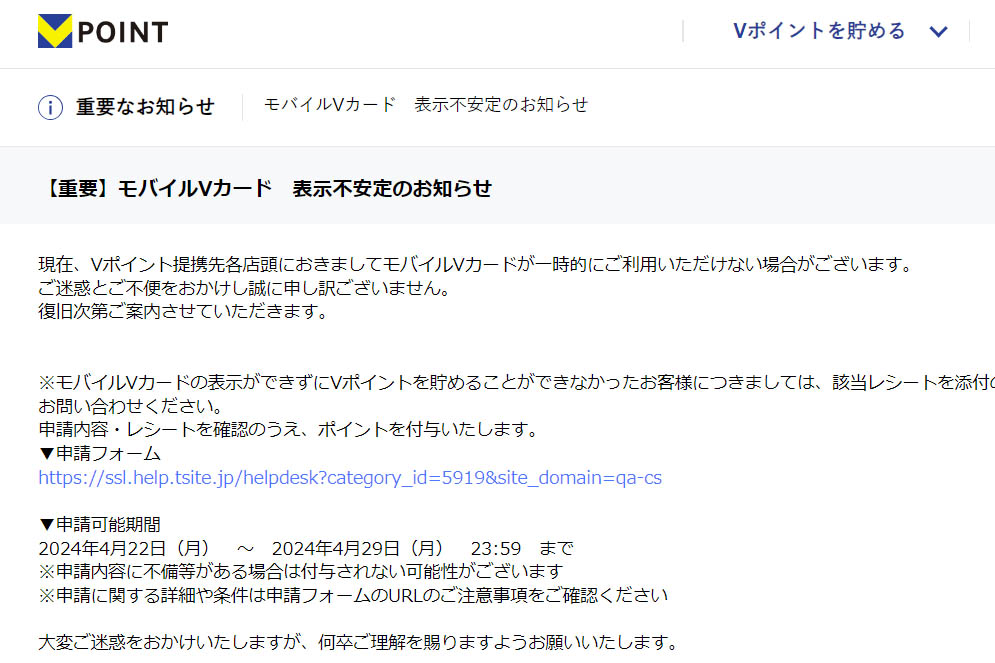
Task: Click the ご迷惑とご不便をおかけし apology line
Action: click(244, 288)
